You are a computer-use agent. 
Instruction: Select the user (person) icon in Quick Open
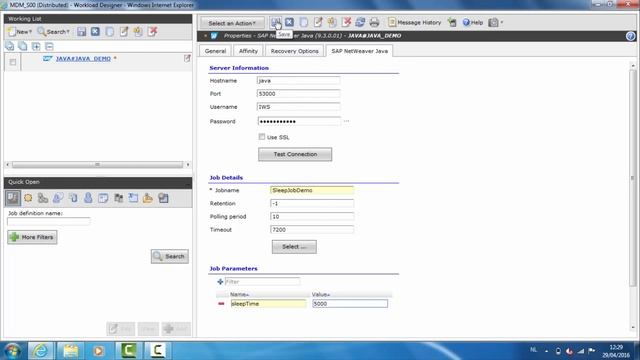pos(88,198)
